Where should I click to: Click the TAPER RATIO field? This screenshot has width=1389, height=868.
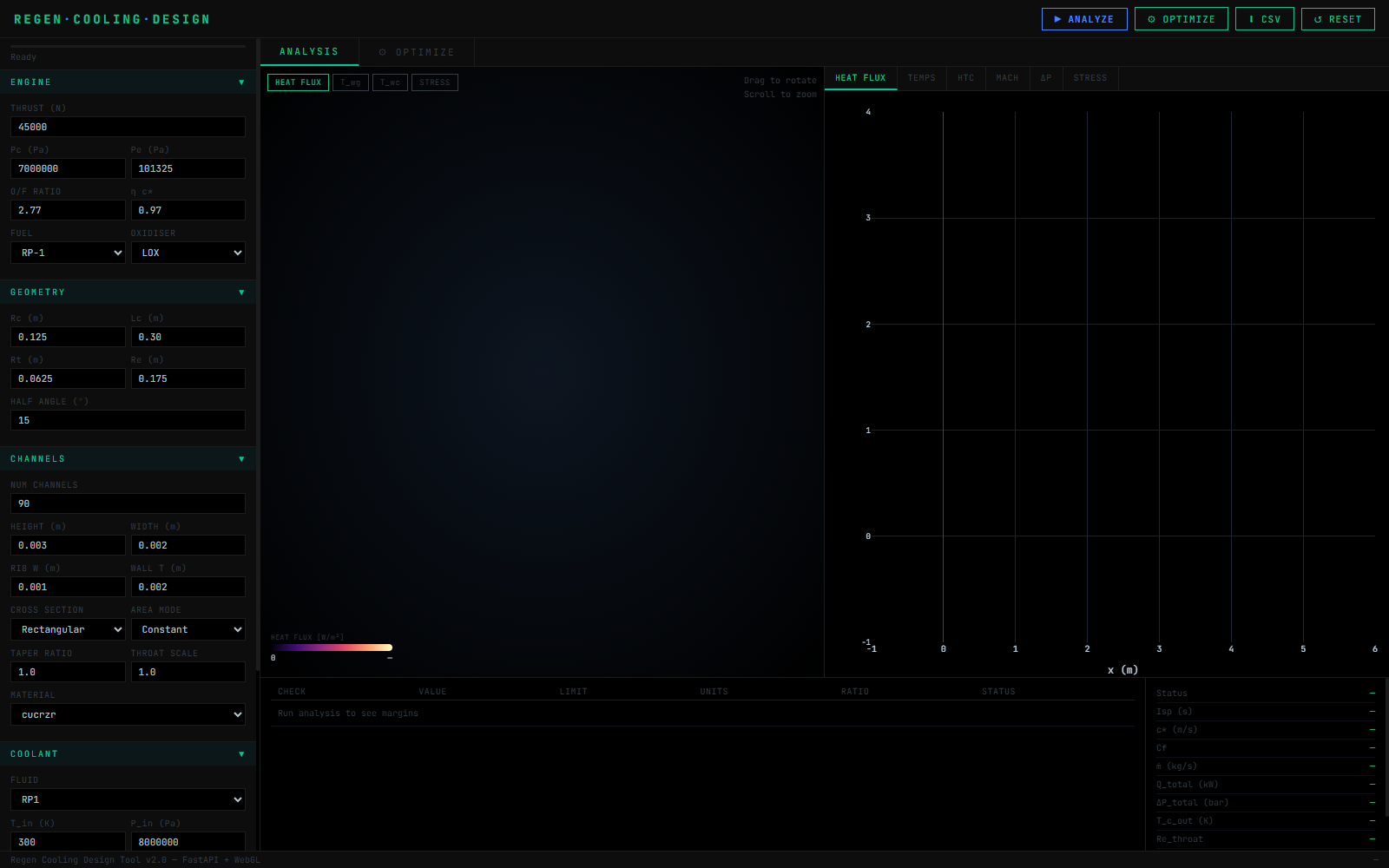68,672
